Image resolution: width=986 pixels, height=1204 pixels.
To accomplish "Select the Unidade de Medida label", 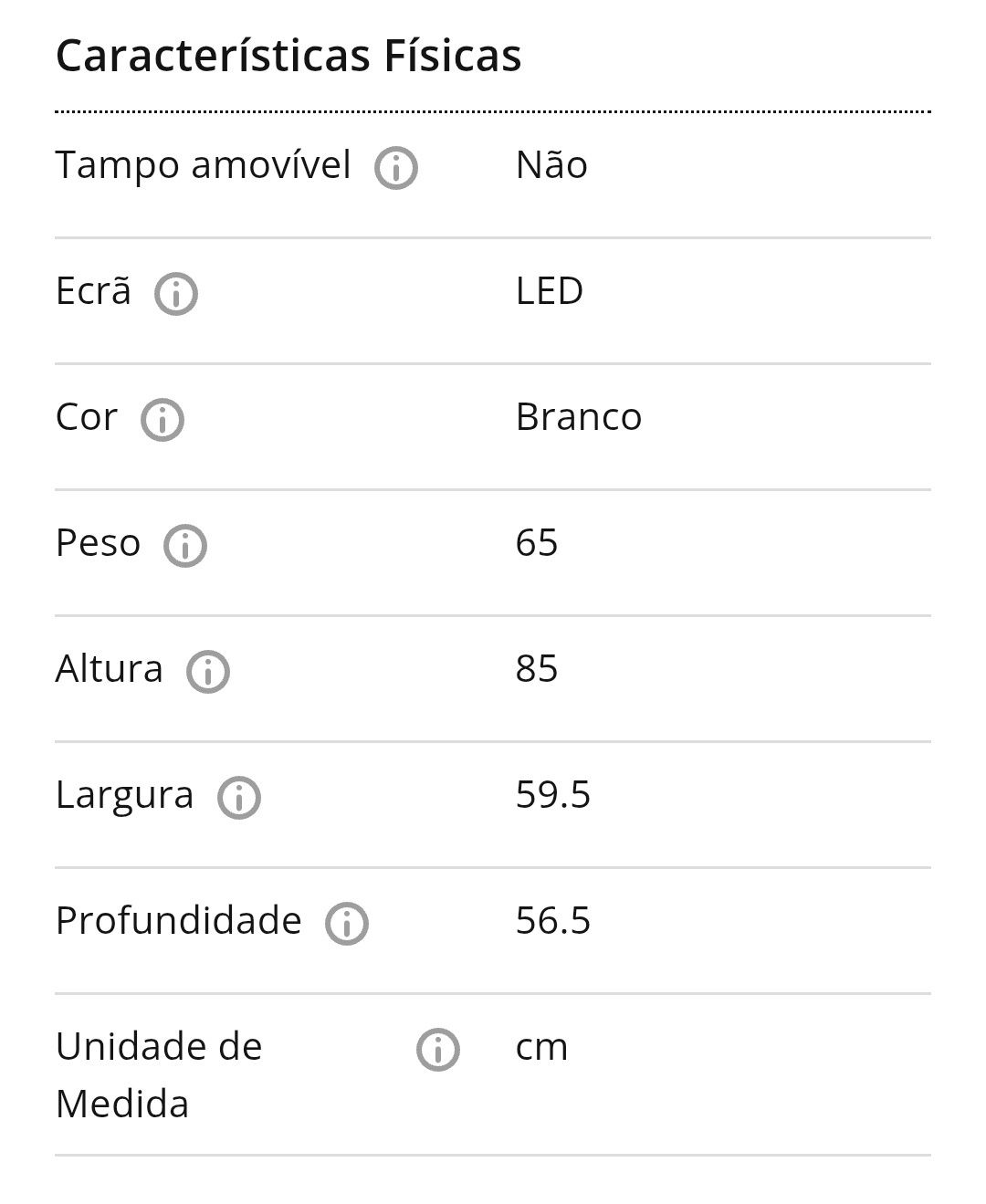I will (x=159, y=1074).
